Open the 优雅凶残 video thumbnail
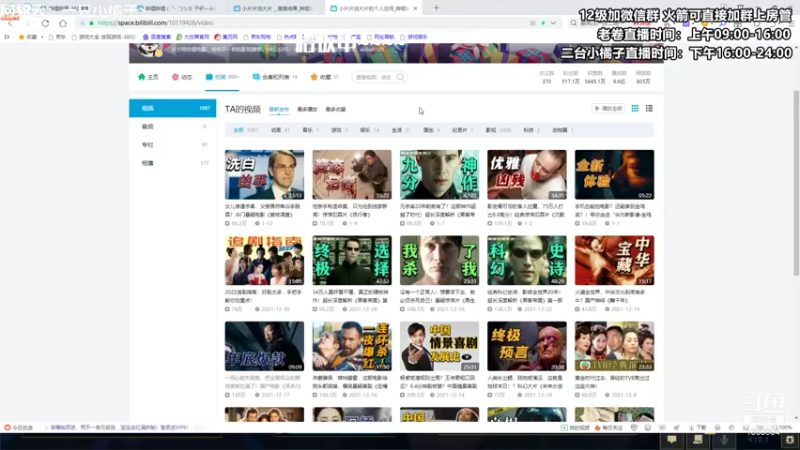 [527, 174]
